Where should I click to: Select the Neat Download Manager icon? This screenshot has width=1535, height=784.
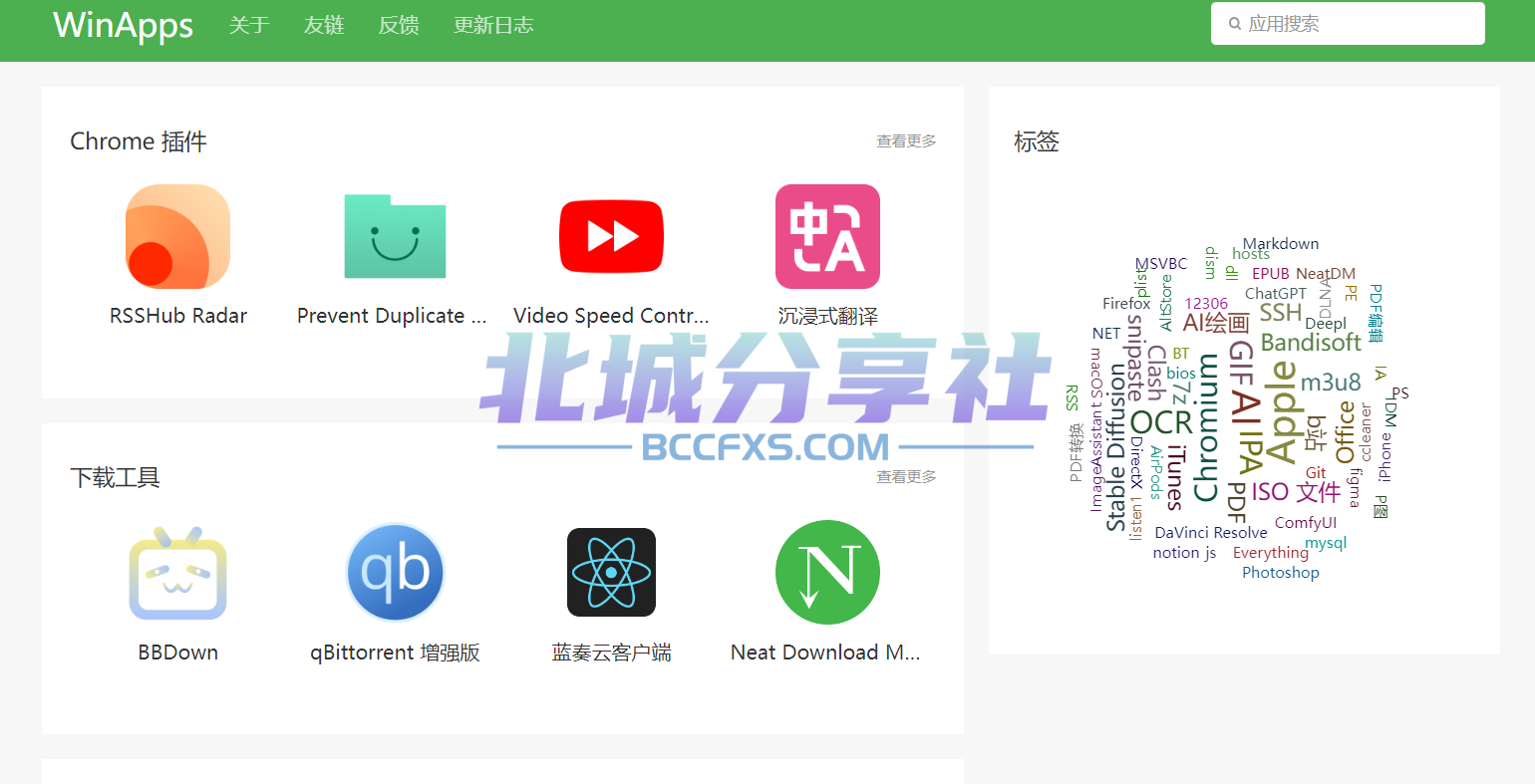tap(827, 573)
